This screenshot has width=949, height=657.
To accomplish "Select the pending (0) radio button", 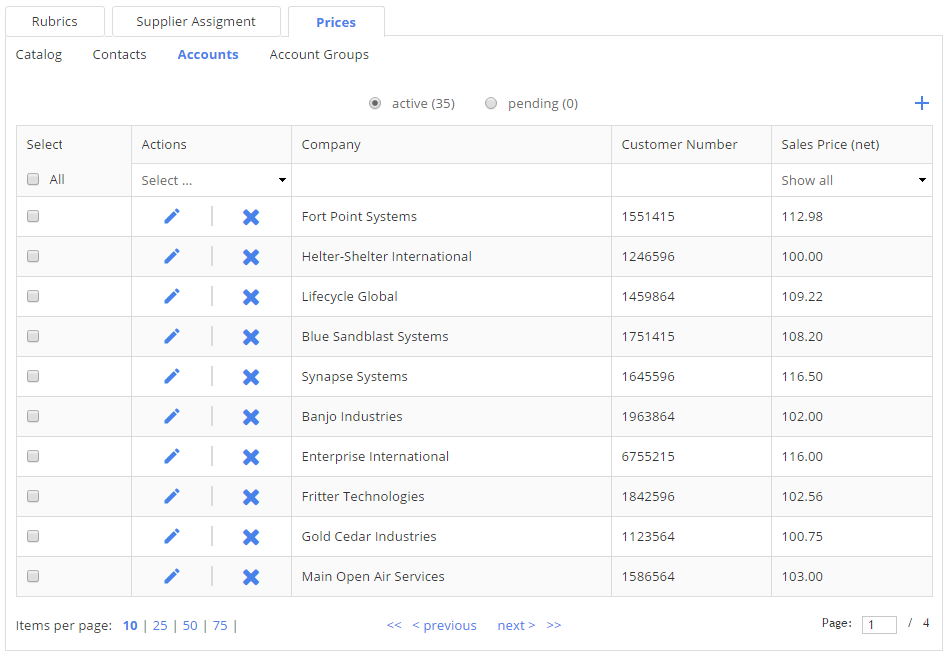I will (491, 103).
